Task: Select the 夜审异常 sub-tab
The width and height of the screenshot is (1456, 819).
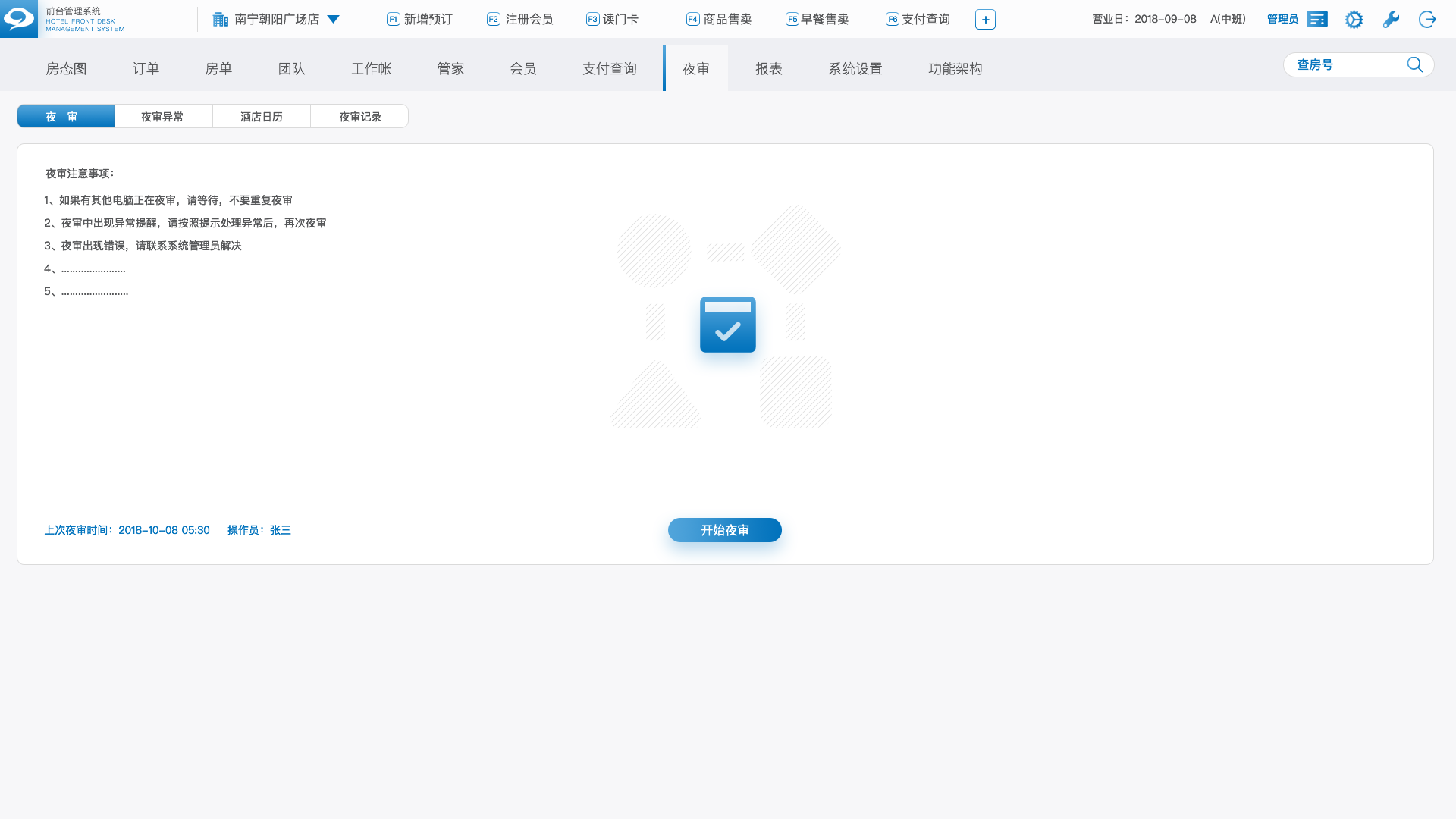Action: pos(162,117)
